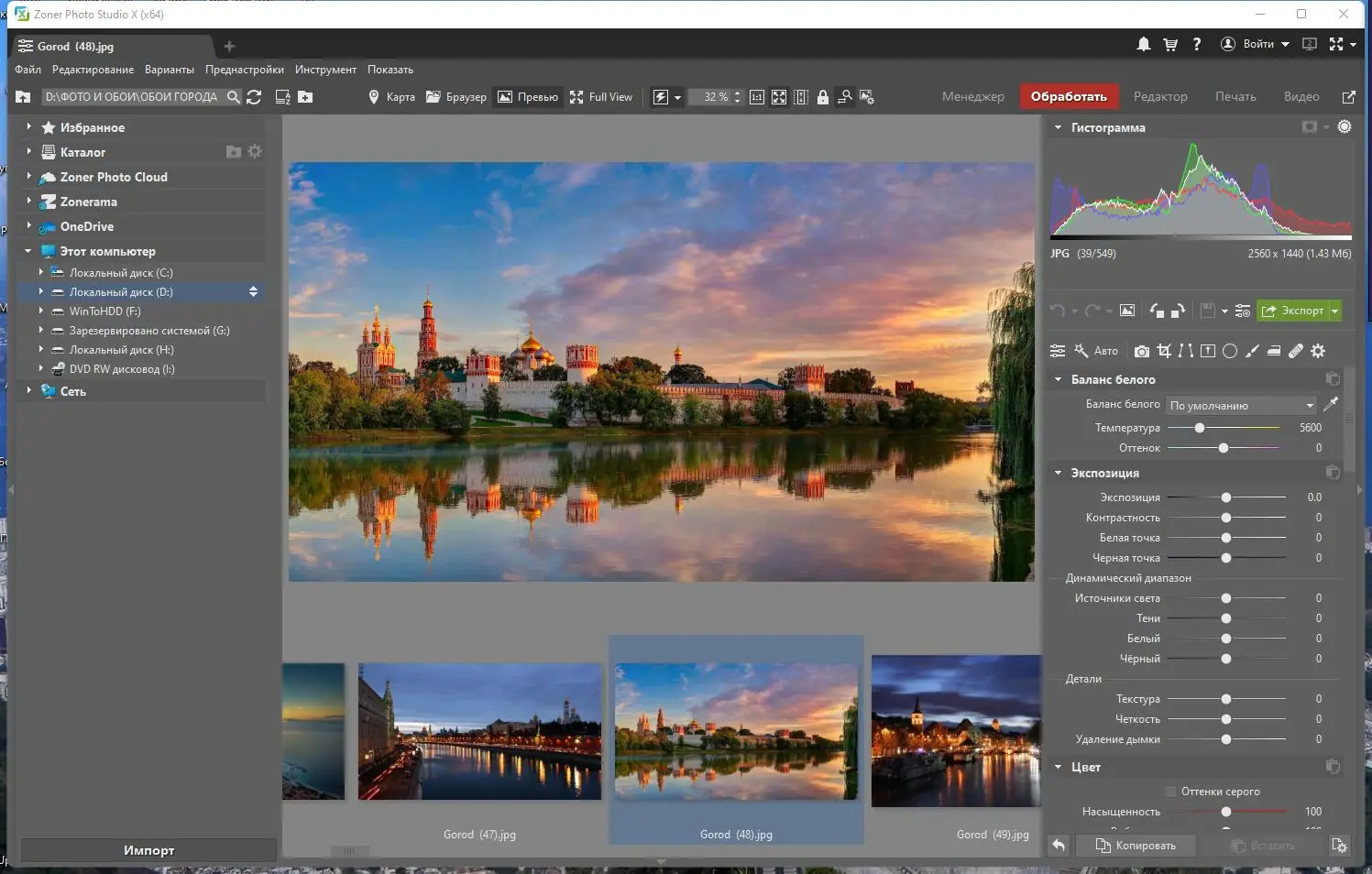The width and height of the screenshot is (1372, 874).
Task: Click the Импорт button
Action: click(148, 850)
